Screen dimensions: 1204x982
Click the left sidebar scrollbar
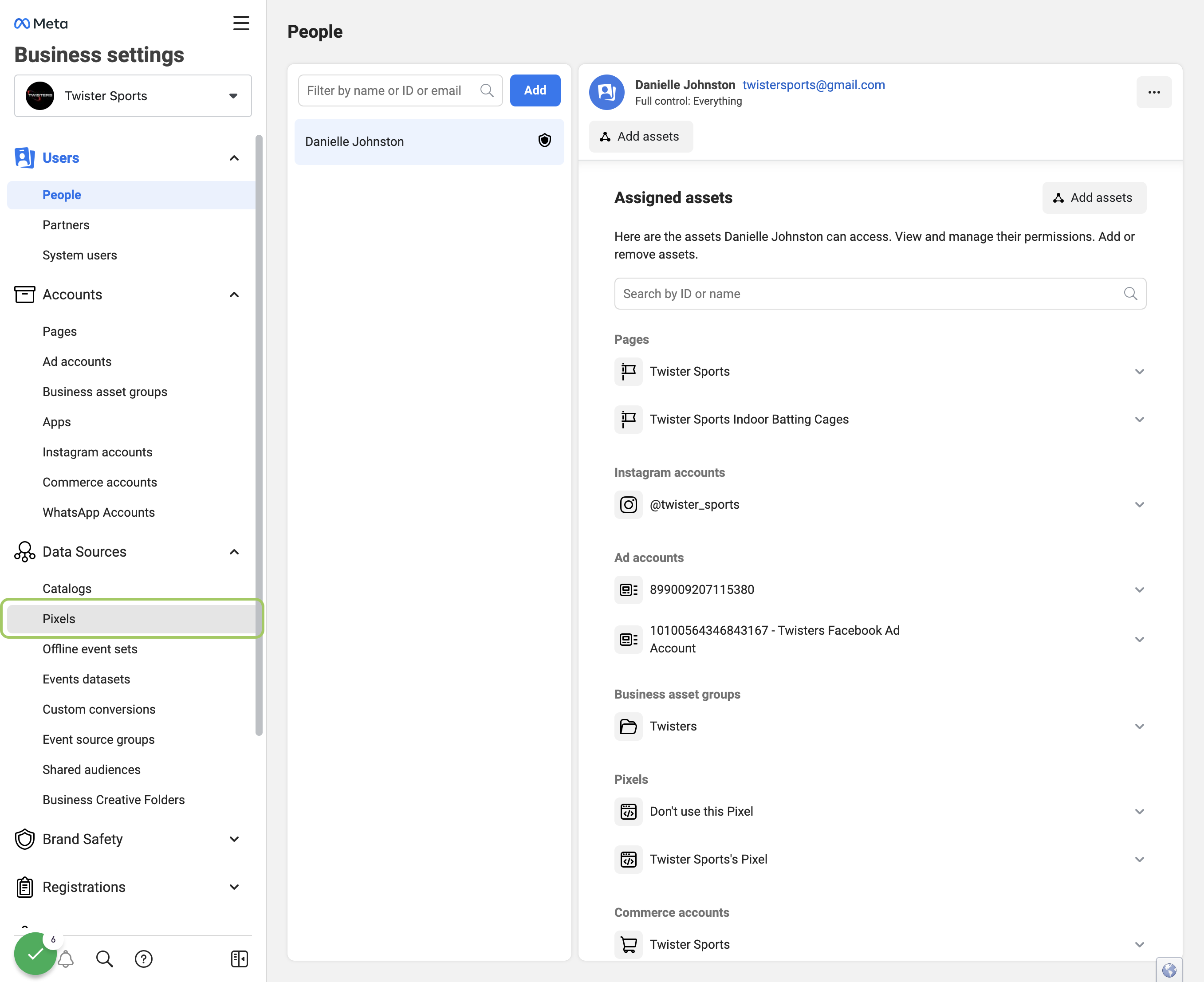(259, 436)
